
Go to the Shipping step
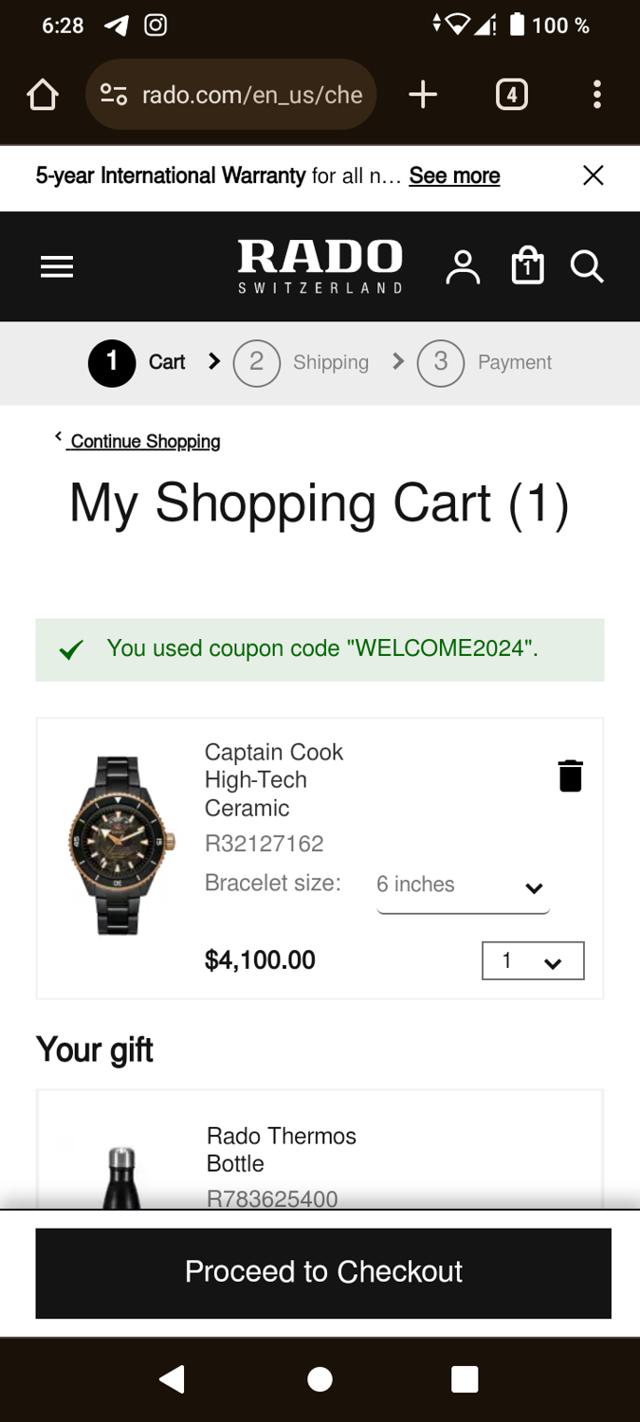[x=301, y=362]
